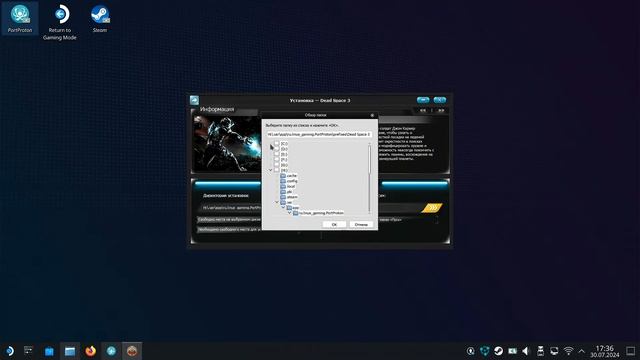Click the show desktop button in the taskbar
The width and height of the screenshot is (640, 360).
pyautogui.click(x=631, y=351)
